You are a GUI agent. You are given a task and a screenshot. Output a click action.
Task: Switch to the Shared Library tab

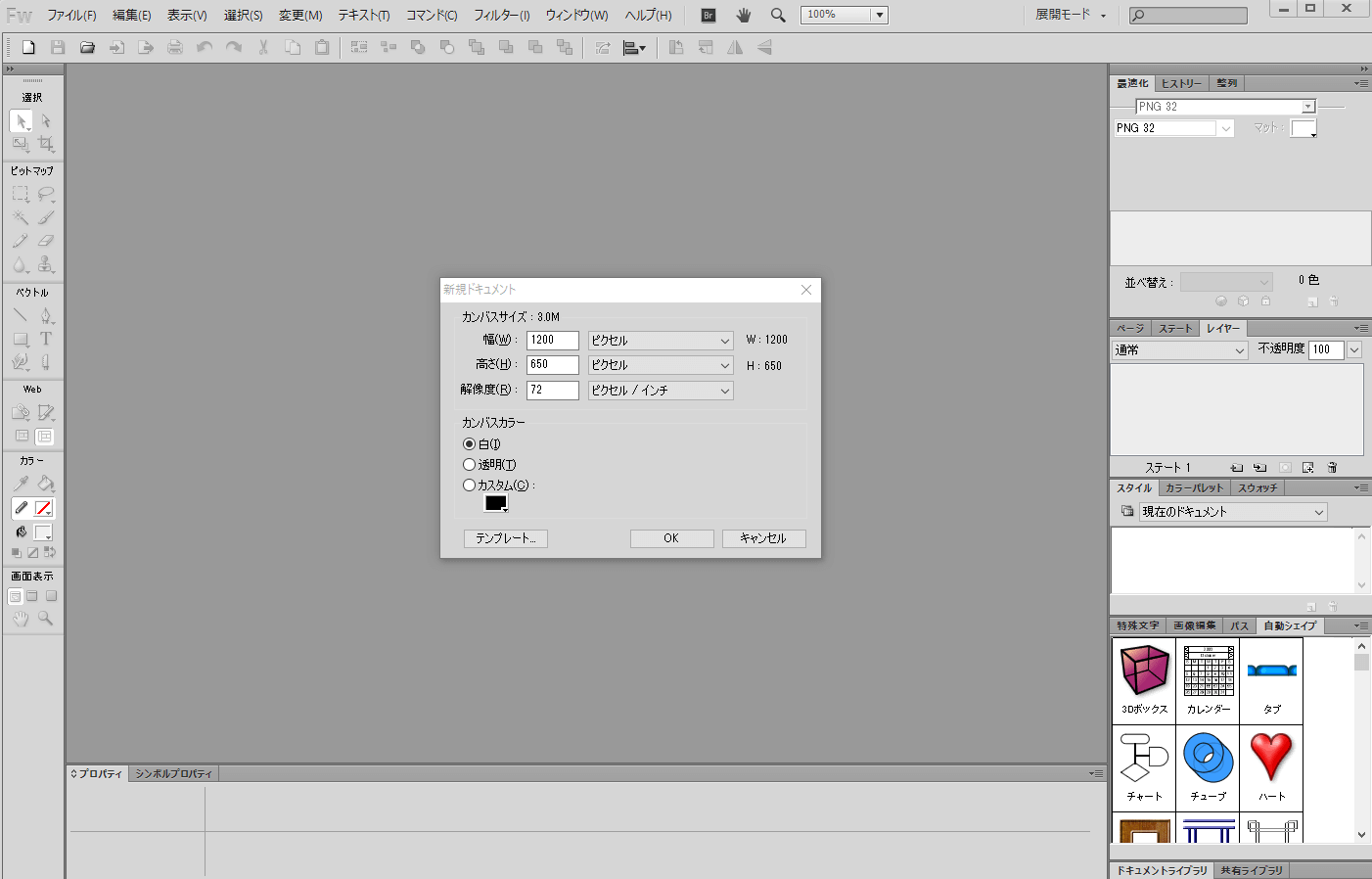tap(1251, 870)
